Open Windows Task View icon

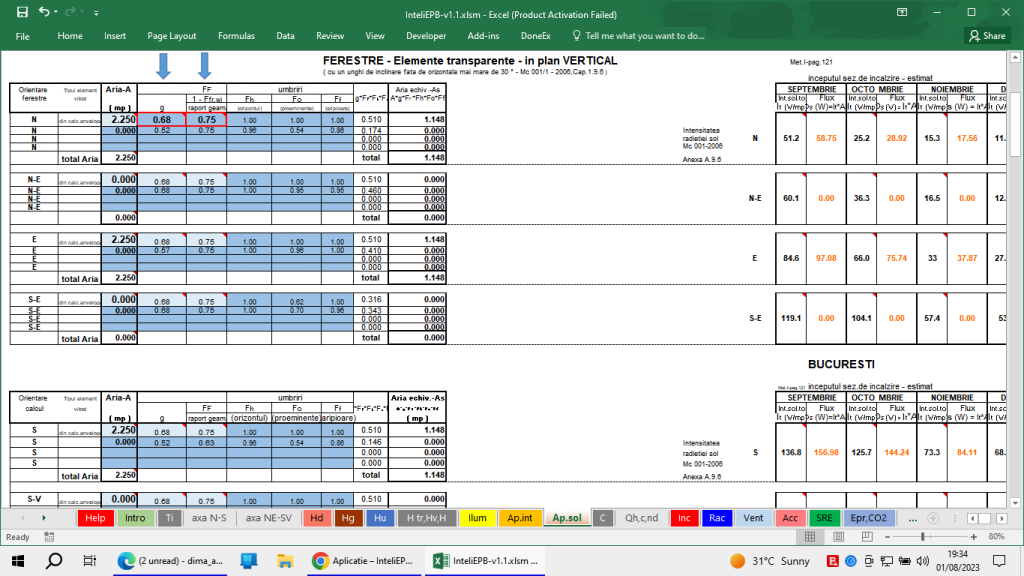(x=89, y=561)
